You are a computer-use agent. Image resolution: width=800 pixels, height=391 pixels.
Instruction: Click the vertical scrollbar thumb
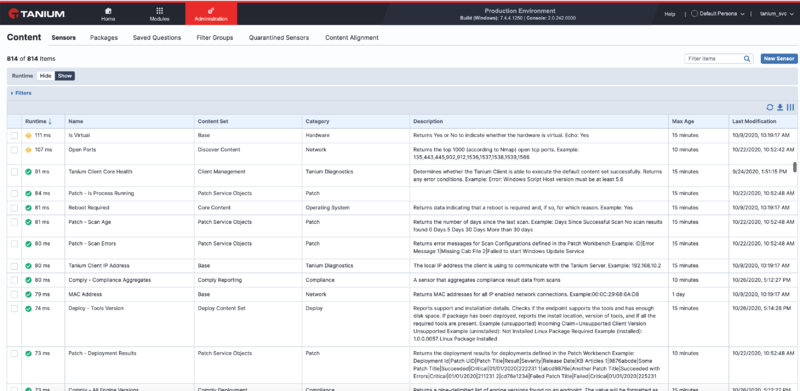pos(794,167)
